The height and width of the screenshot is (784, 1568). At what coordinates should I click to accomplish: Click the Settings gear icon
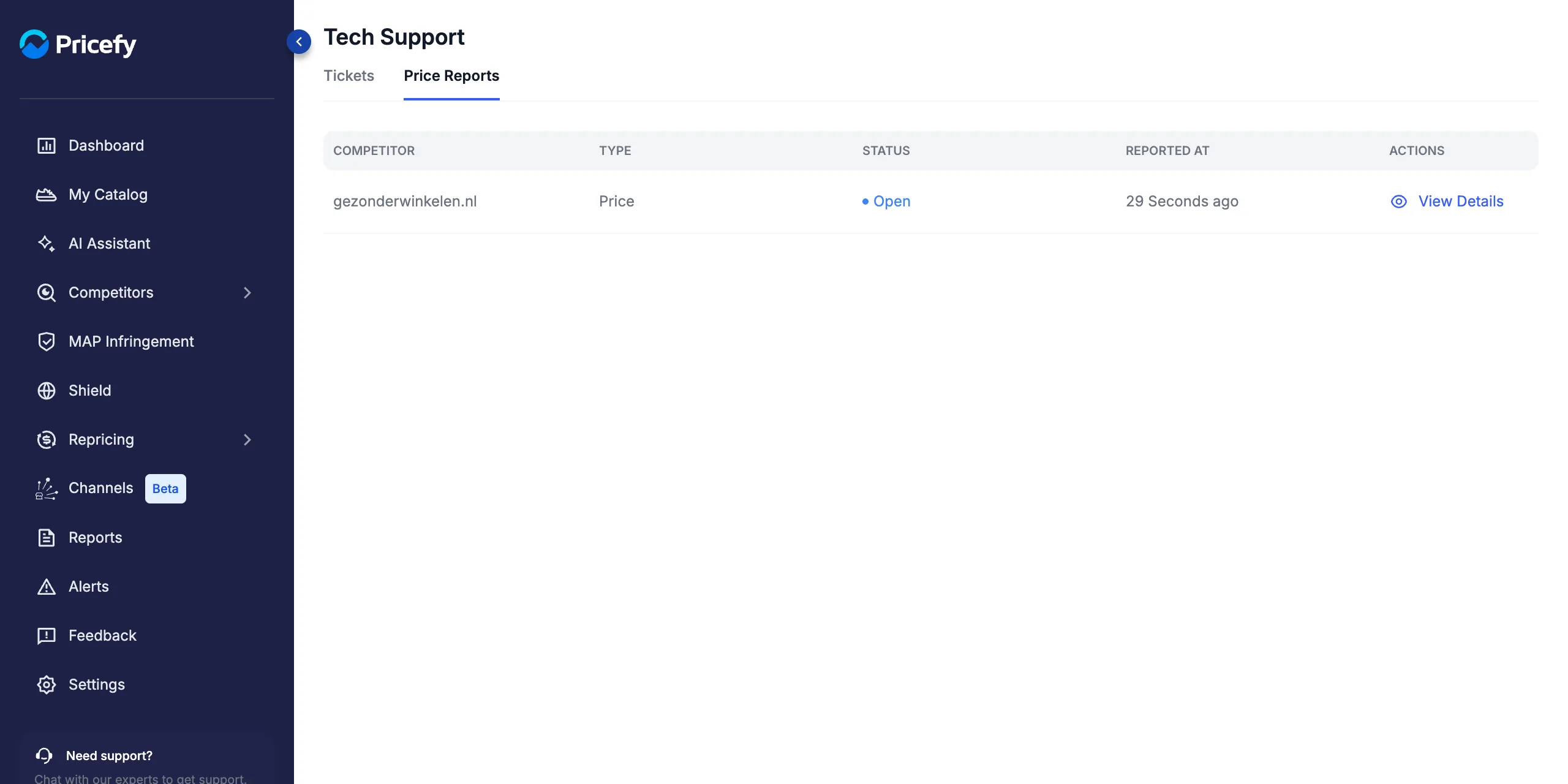[47, 685]
